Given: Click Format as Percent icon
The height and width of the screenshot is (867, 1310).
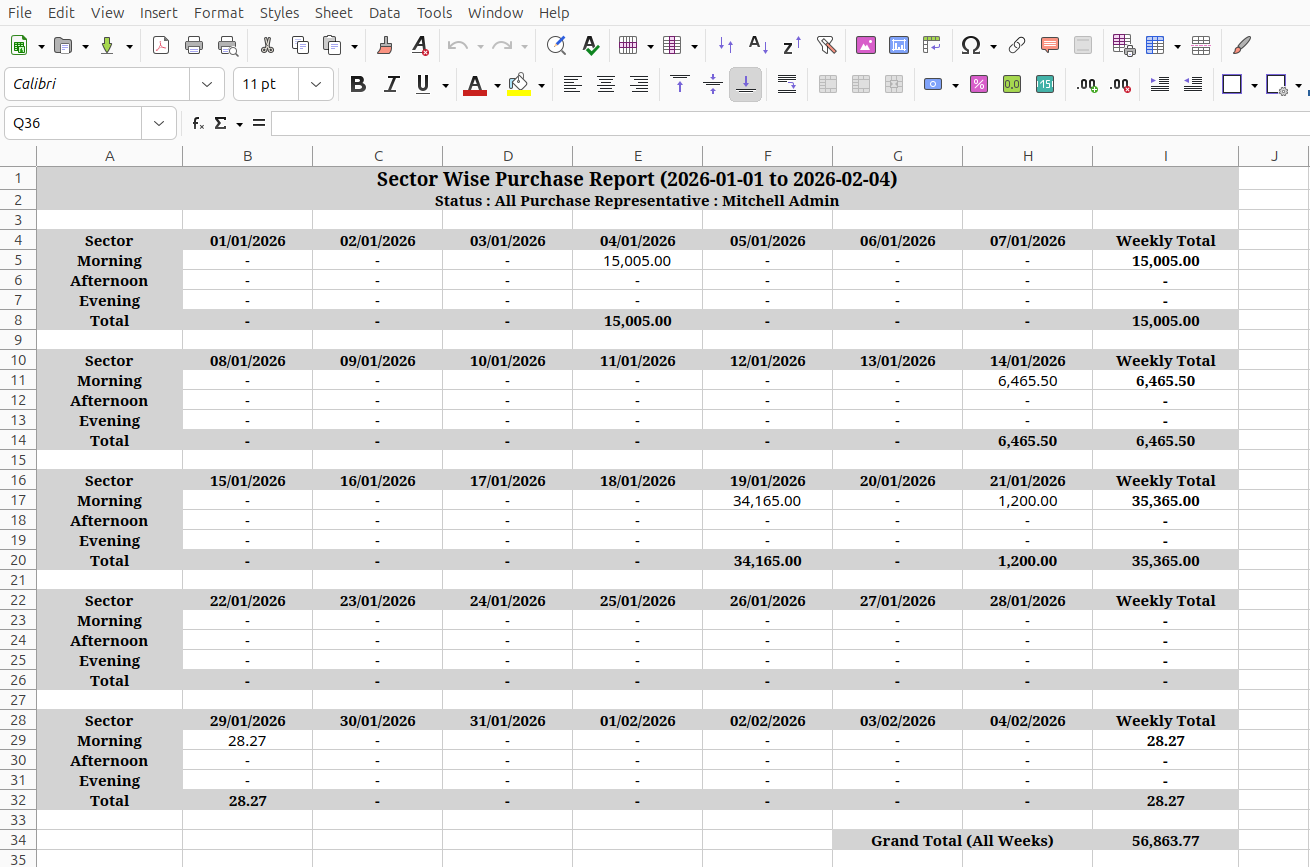Looking at the screenshot, I should 979,84.
